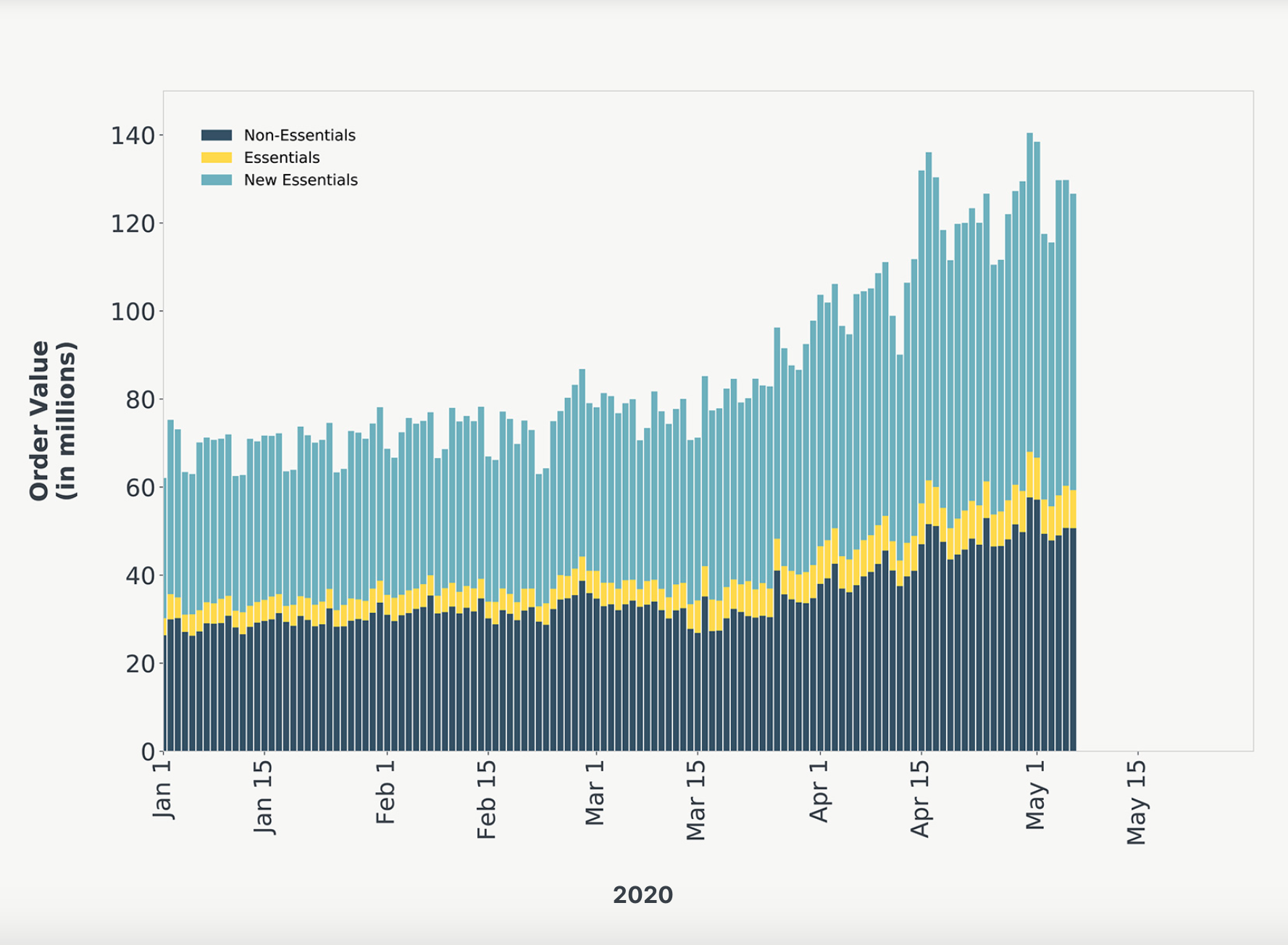This screenshot has width=1288, height=945.
Task: Click the y-axis tick label '140'
Action: [133, 136]
